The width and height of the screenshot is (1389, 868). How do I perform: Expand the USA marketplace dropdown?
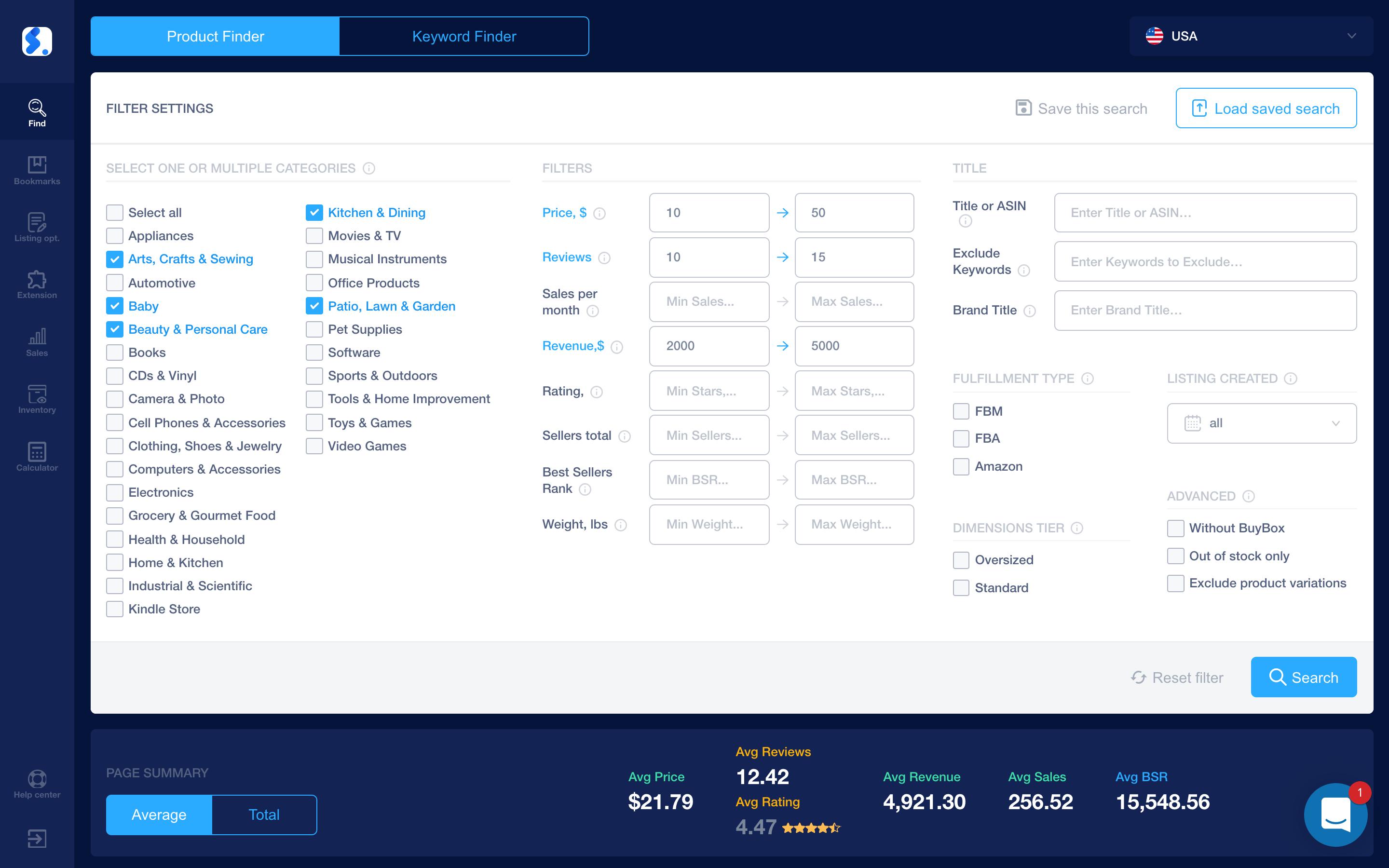(1251, 36)
